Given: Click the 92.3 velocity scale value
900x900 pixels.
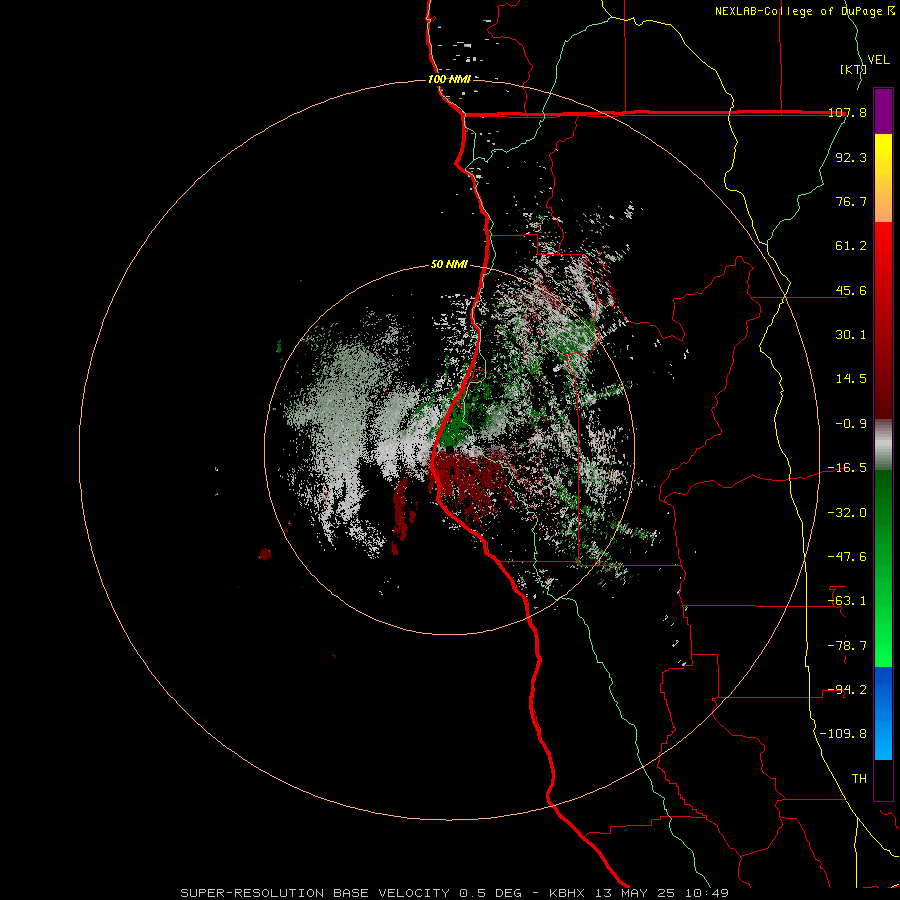Looking at the screenshot, I should coord(851,157).
